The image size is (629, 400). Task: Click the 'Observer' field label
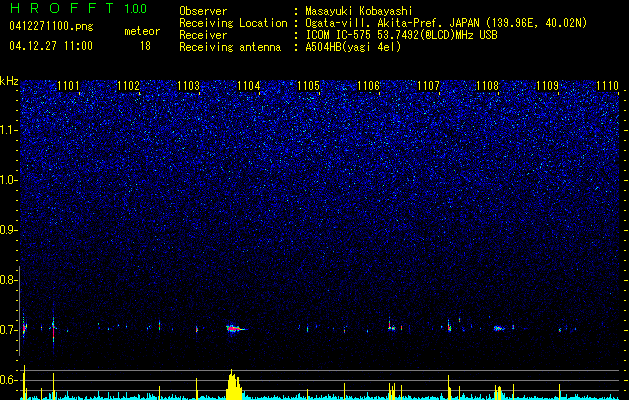[203, 11]
